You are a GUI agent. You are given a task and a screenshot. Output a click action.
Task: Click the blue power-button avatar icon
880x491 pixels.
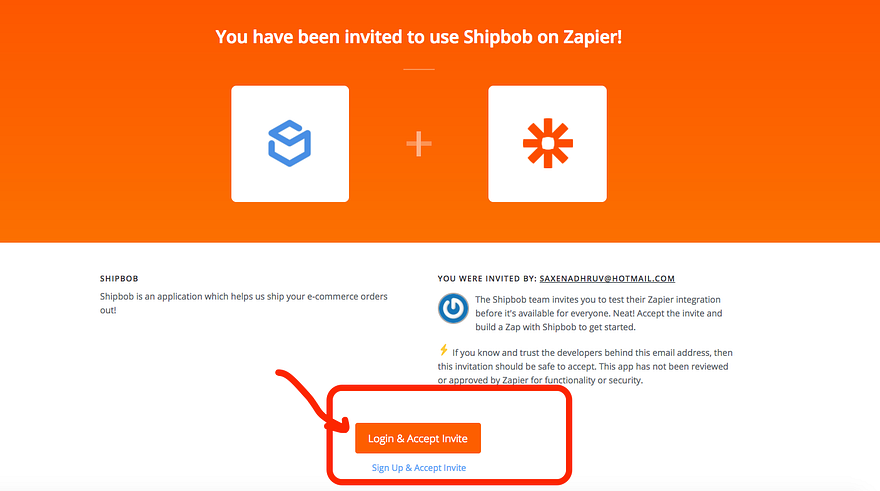point(453,309)
